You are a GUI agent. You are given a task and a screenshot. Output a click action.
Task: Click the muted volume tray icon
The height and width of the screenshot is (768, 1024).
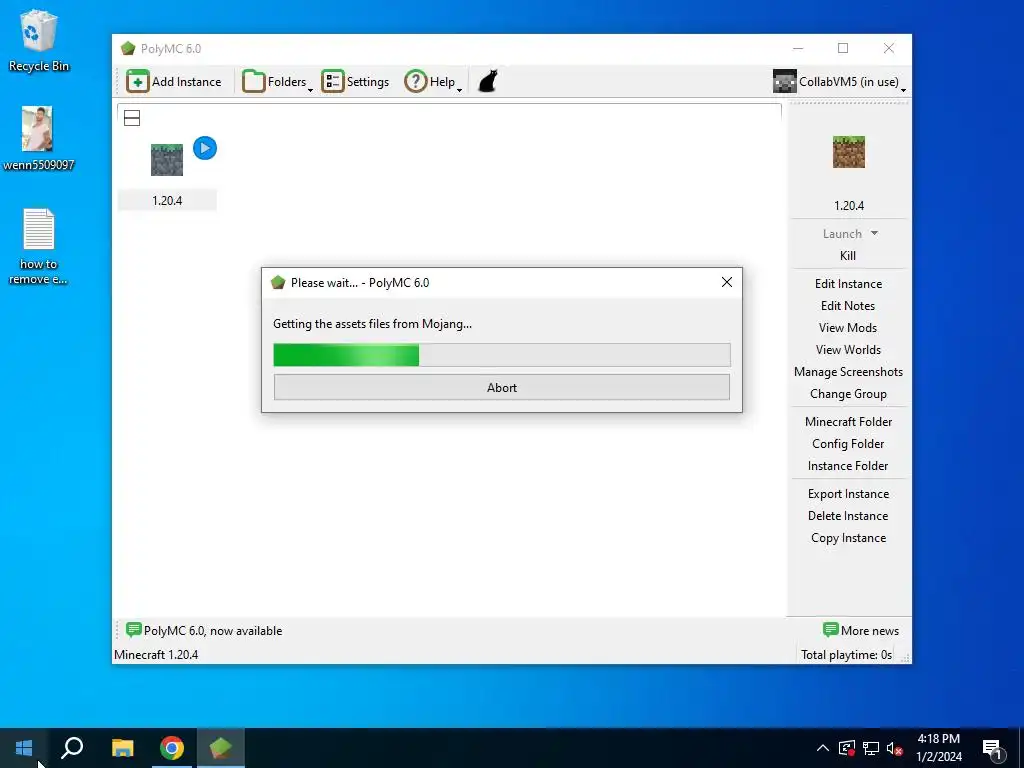tap(895, 748)
